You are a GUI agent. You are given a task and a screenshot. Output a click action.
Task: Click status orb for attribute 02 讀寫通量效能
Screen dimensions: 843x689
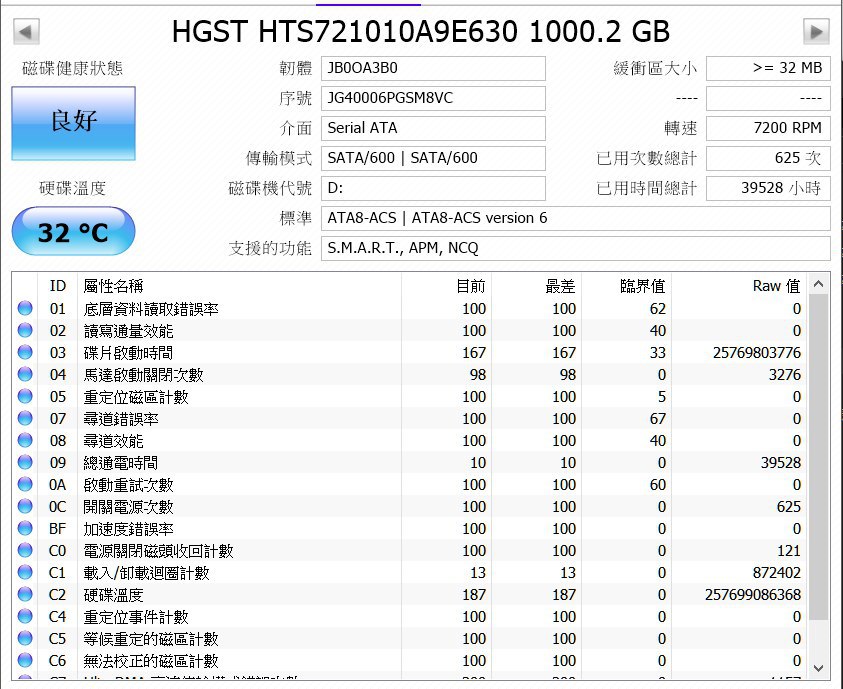[25, 331]
